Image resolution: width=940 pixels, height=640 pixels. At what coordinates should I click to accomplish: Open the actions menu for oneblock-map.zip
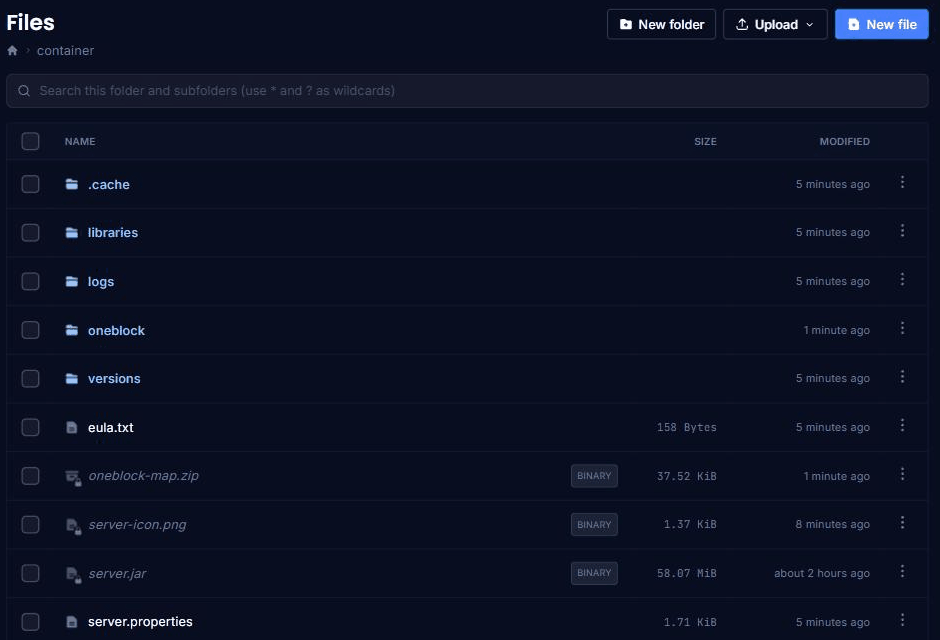(x=902, y=474)
